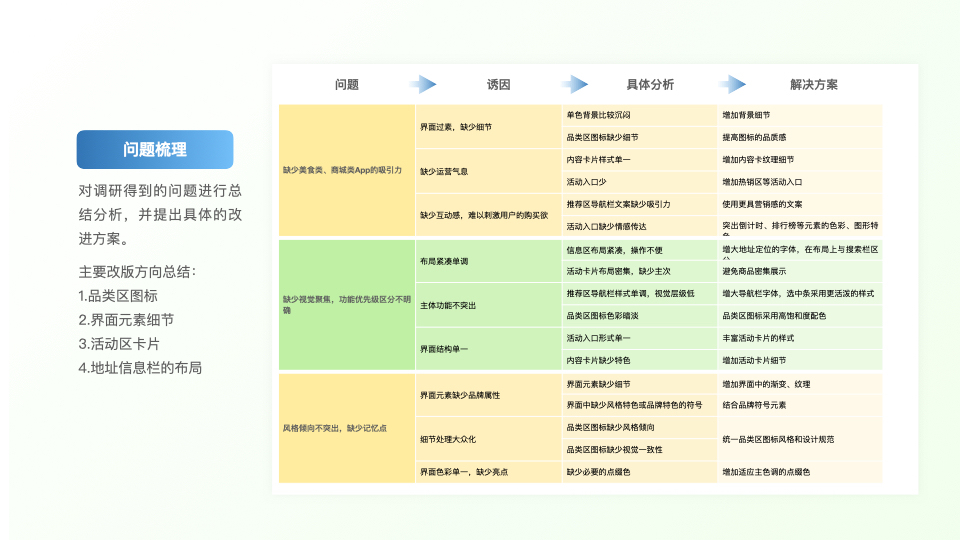Click cause cell '缺少运营气息'
This screenshot has width=960, height=540.
[x=489, y=171]
